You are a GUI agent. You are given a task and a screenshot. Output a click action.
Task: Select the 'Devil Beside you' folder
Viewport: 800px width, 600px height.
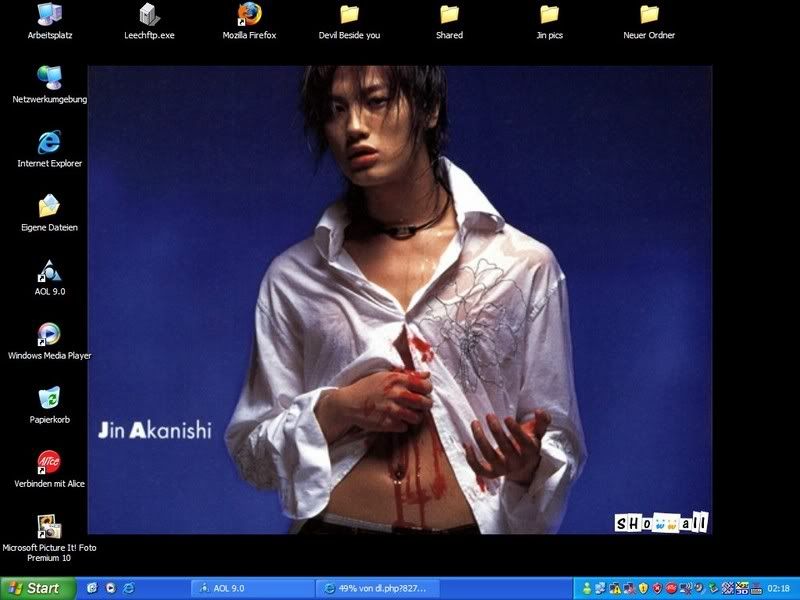click(x=349, y=21)
